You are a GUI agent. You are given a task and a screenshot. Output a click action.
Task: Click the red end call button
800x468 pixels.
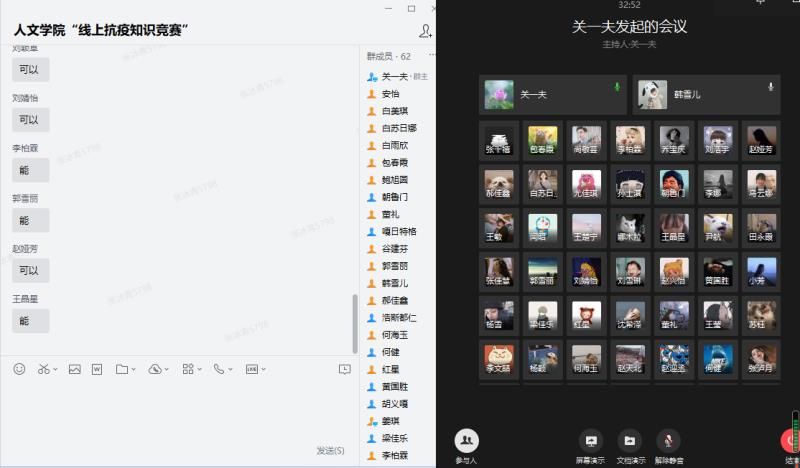790,441
